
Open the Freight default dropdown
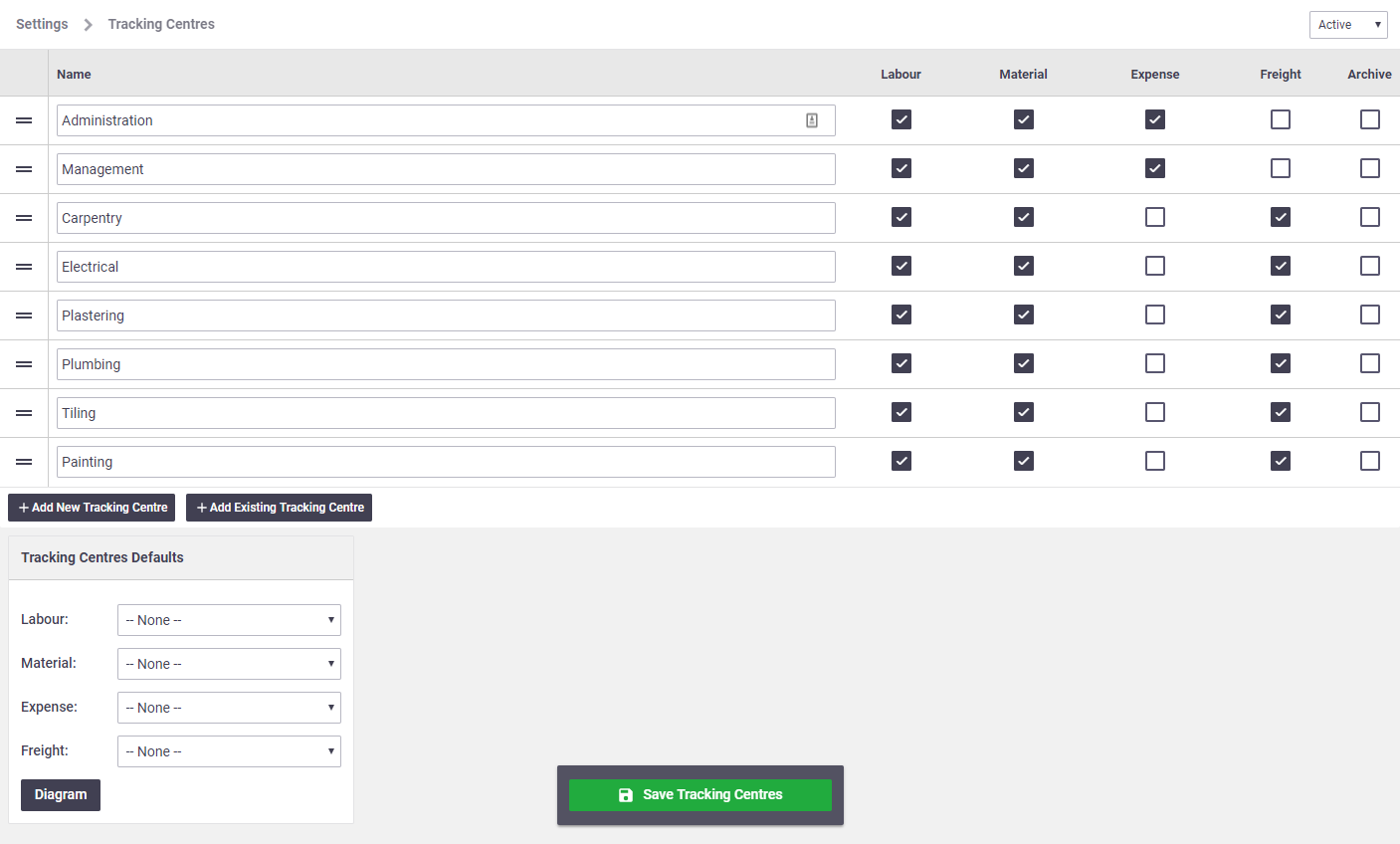tap(229, 751)
